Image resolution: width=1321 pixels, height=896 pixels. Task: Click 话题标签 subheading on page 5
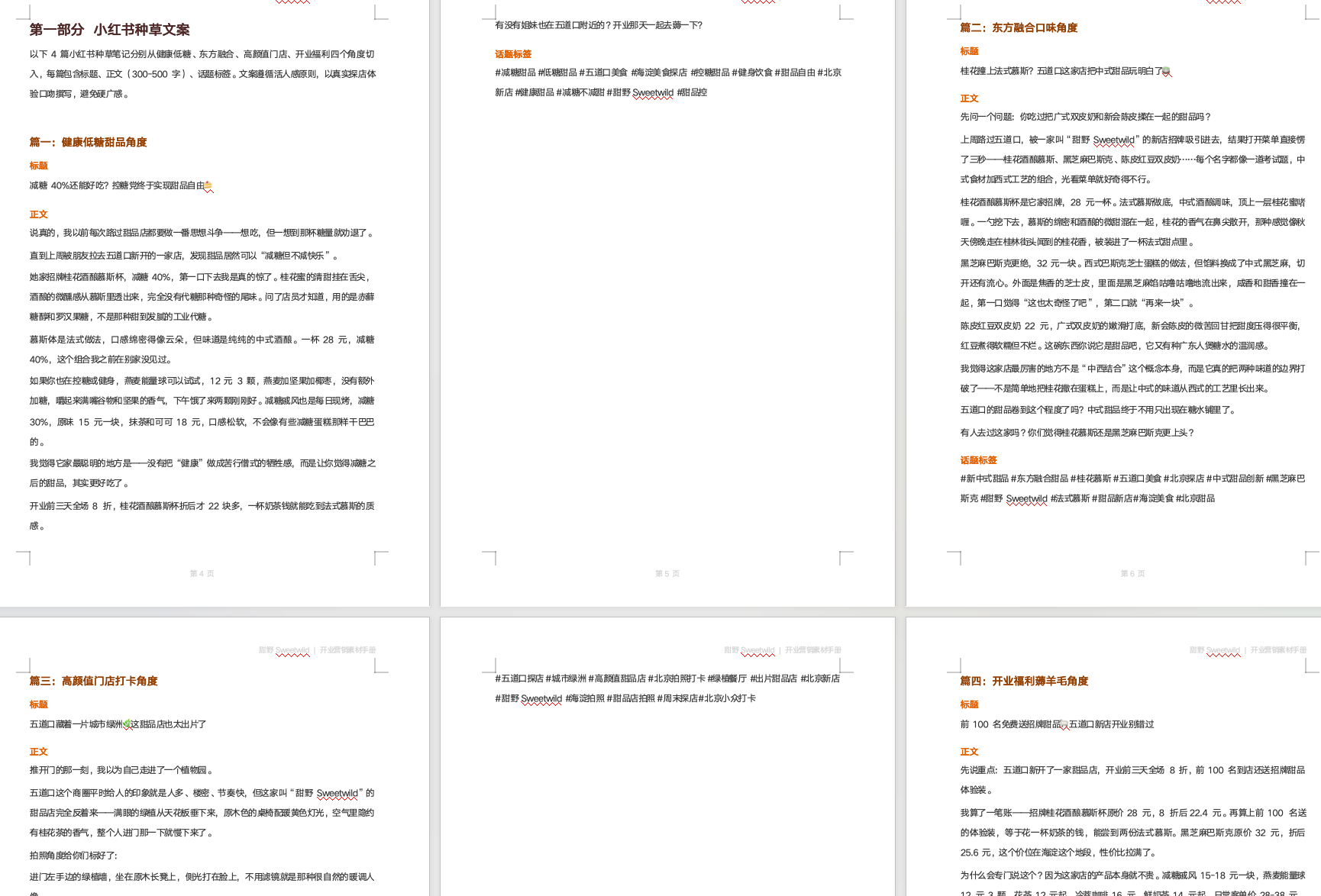(513, 54)
